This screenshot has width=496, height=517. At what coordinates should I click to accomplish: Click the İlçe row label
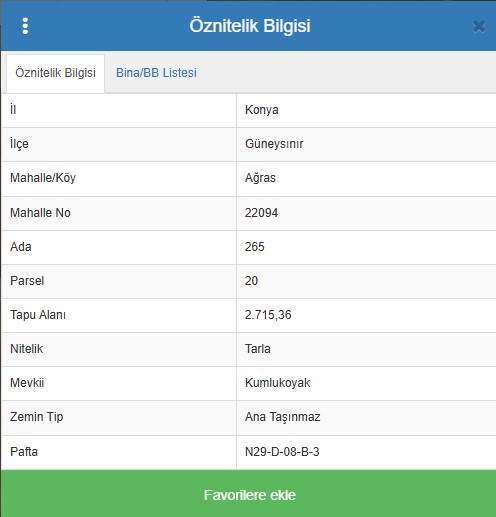19,144
